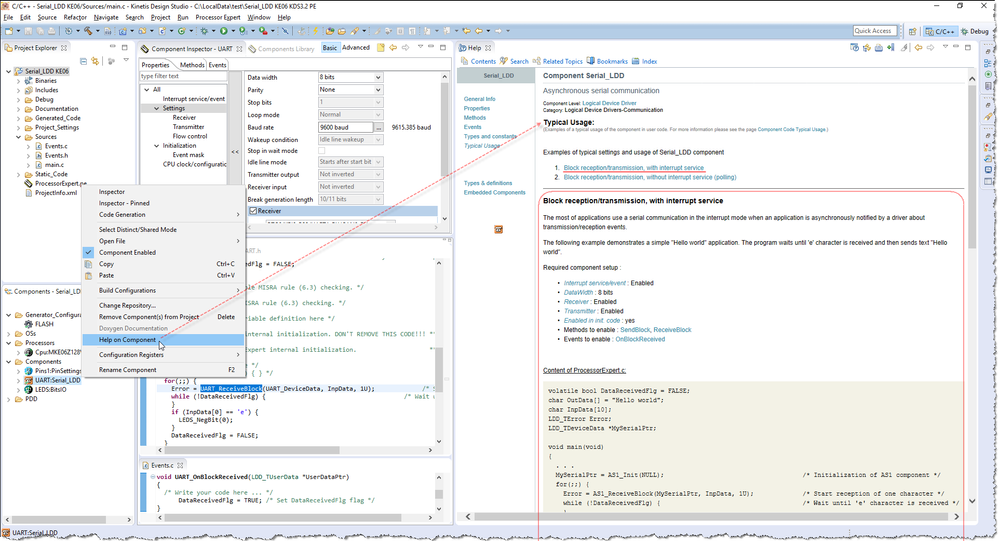999x541 pixels.
Task: Click Link with Editor icon in Project Explorer
Action: point(95,61)
